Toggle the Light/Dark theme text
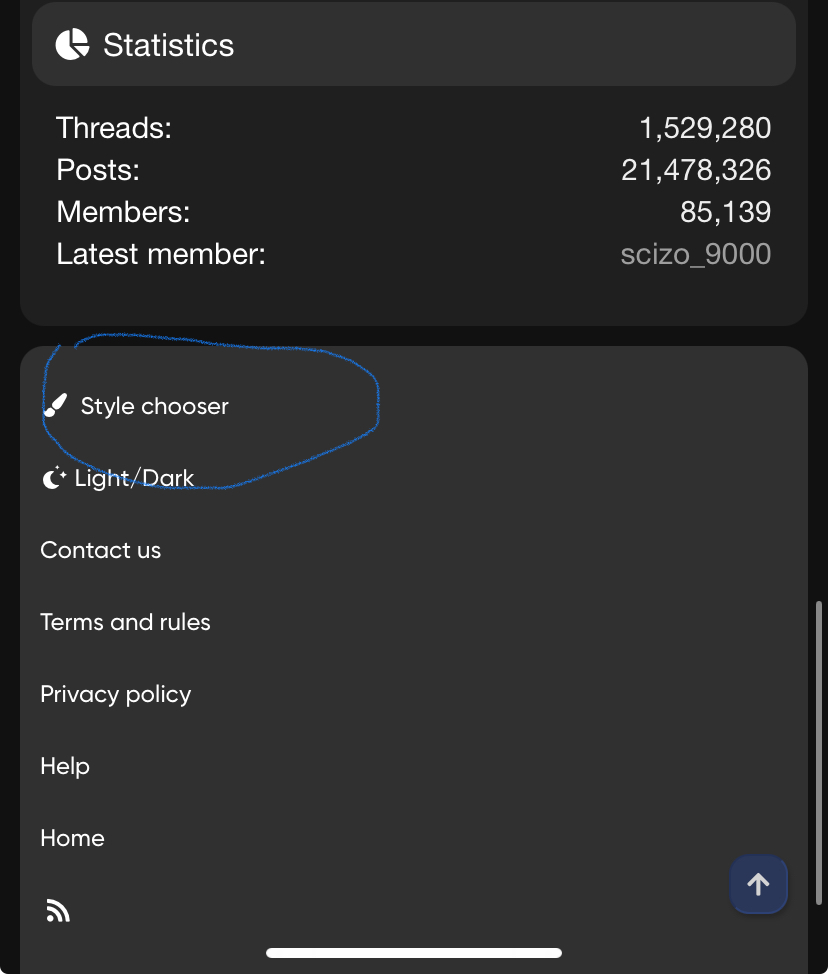 pos(134,478)
